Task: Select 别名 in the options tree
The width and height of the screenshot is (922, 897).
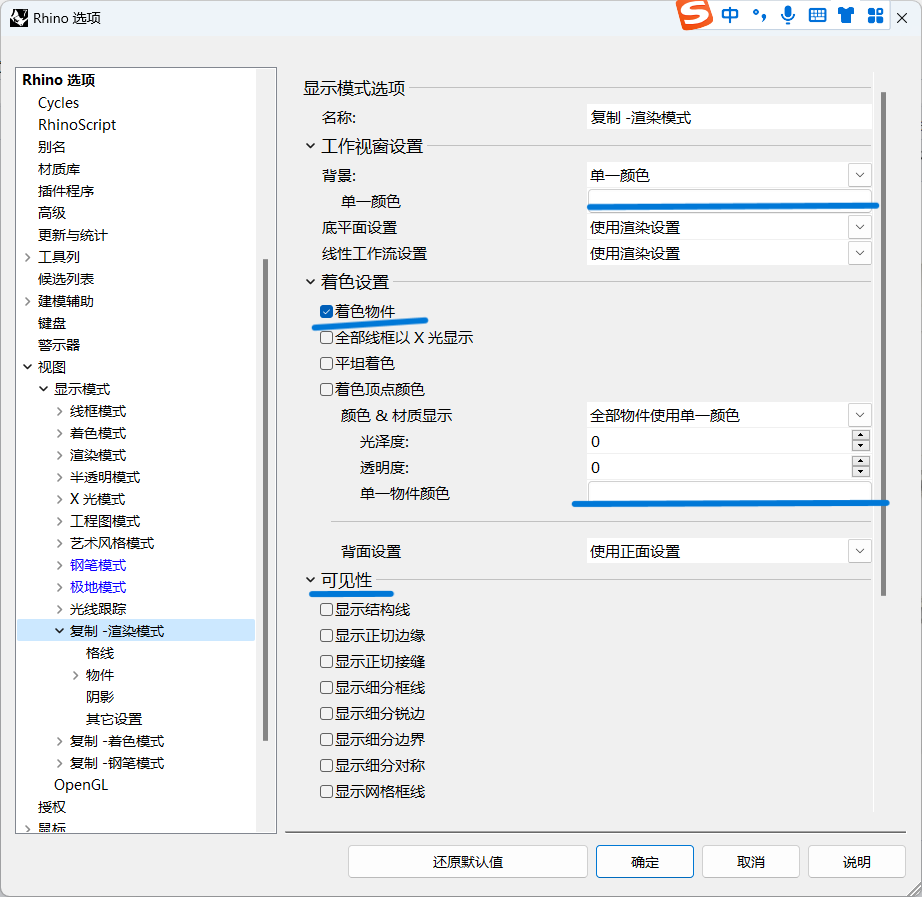Action: tap(52, 147)
